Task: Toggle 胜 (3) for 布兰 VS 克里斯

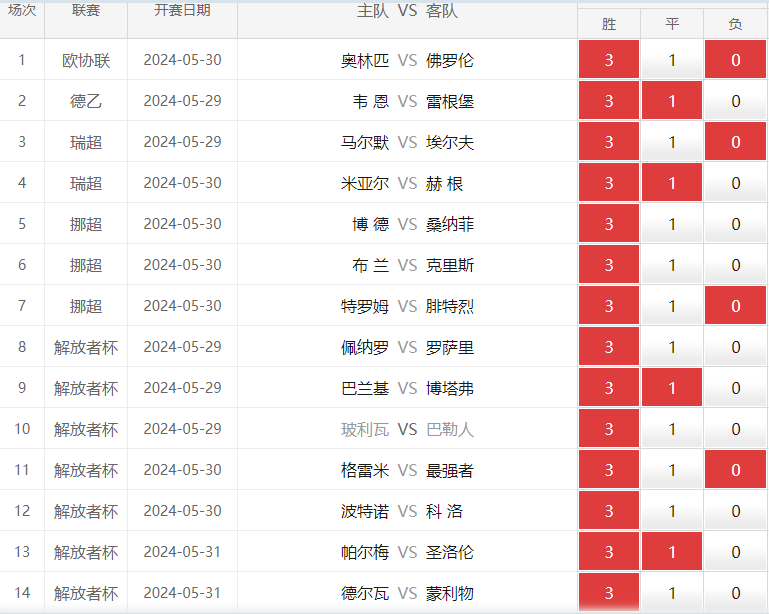Action: pos(609,265)
